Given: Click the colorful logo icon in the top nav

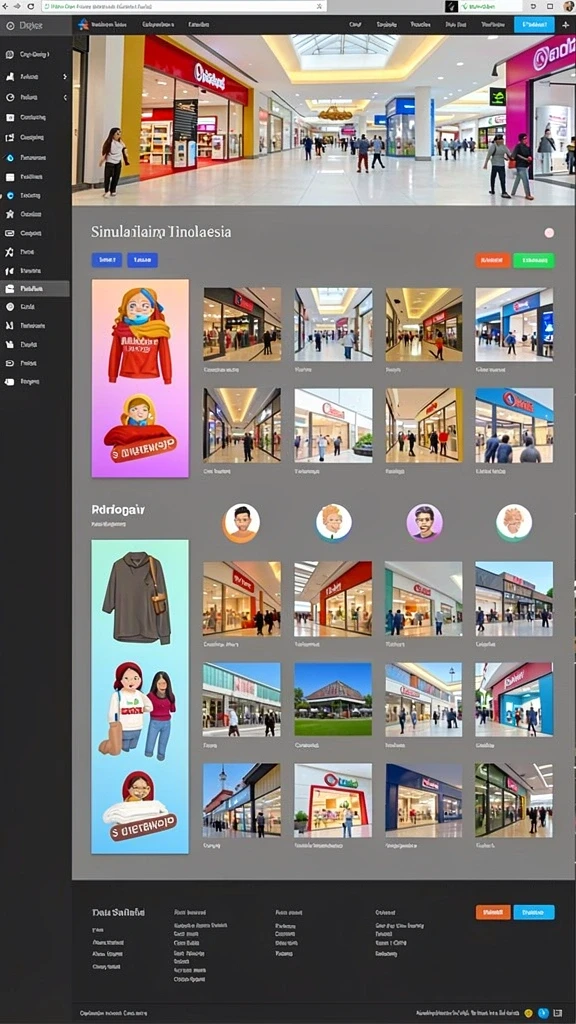Looking at the screenshot, I should 83,25.
